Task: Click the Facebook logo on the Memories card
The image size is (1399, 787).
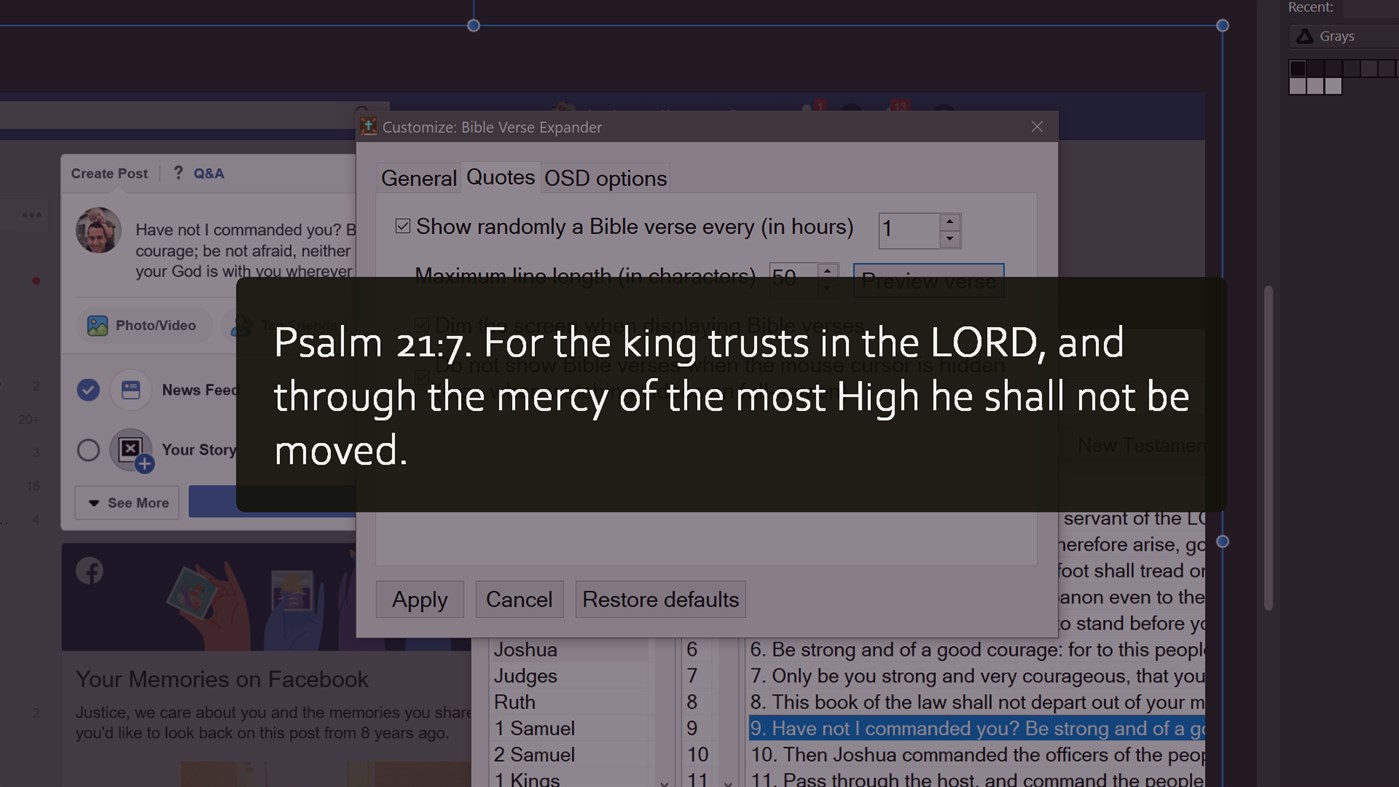Action: (89, 570)
